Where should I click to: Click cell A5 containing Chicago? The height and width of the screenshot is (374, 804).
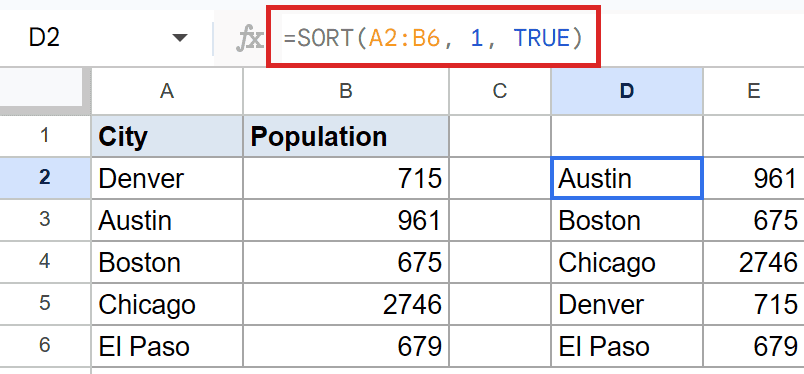click(x=167, y=304)
